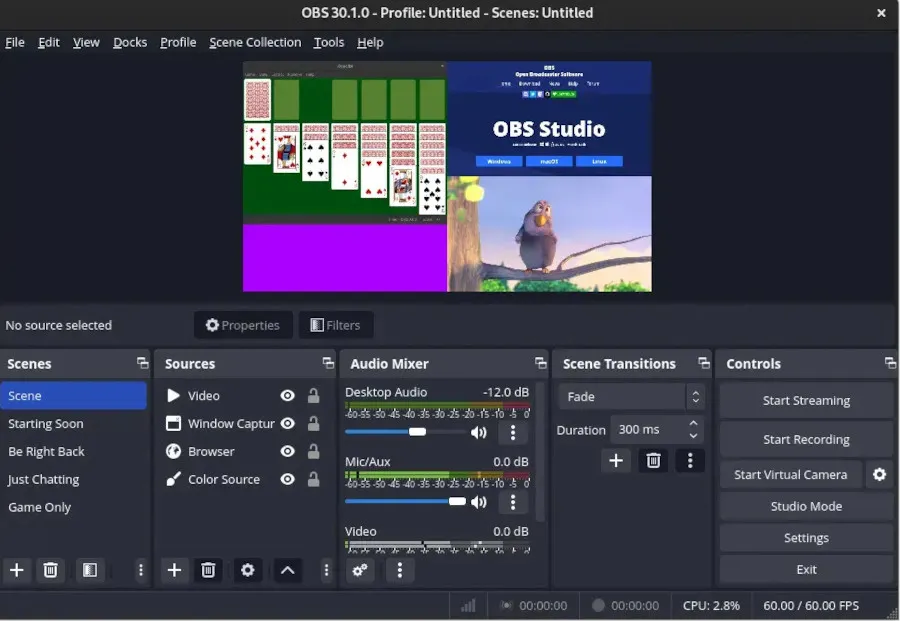Add a new transition with the plus icon
The image size is (900, 621).
(616, 460)
